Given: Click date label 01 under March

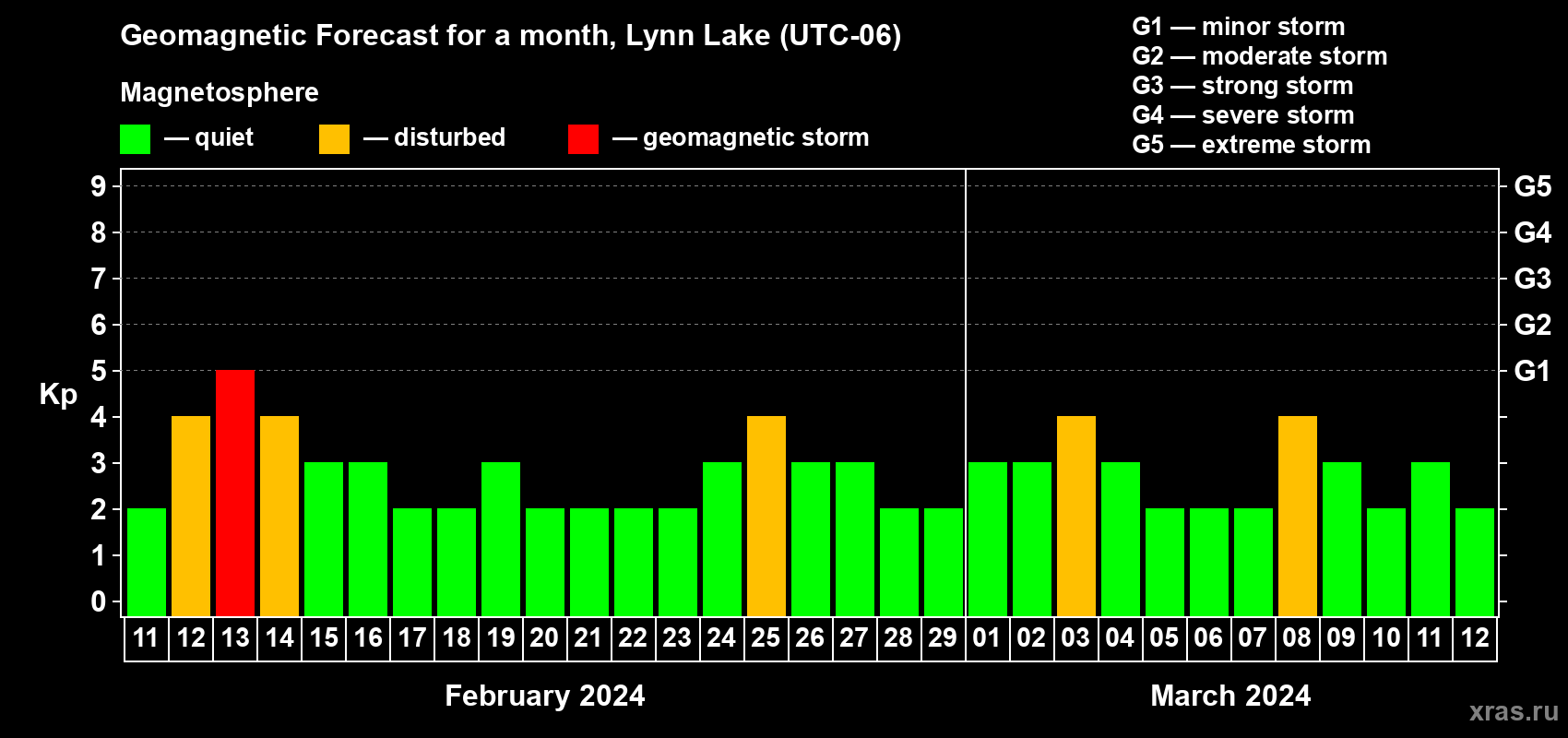Looking at the screenshot, I should pos(987,637).
